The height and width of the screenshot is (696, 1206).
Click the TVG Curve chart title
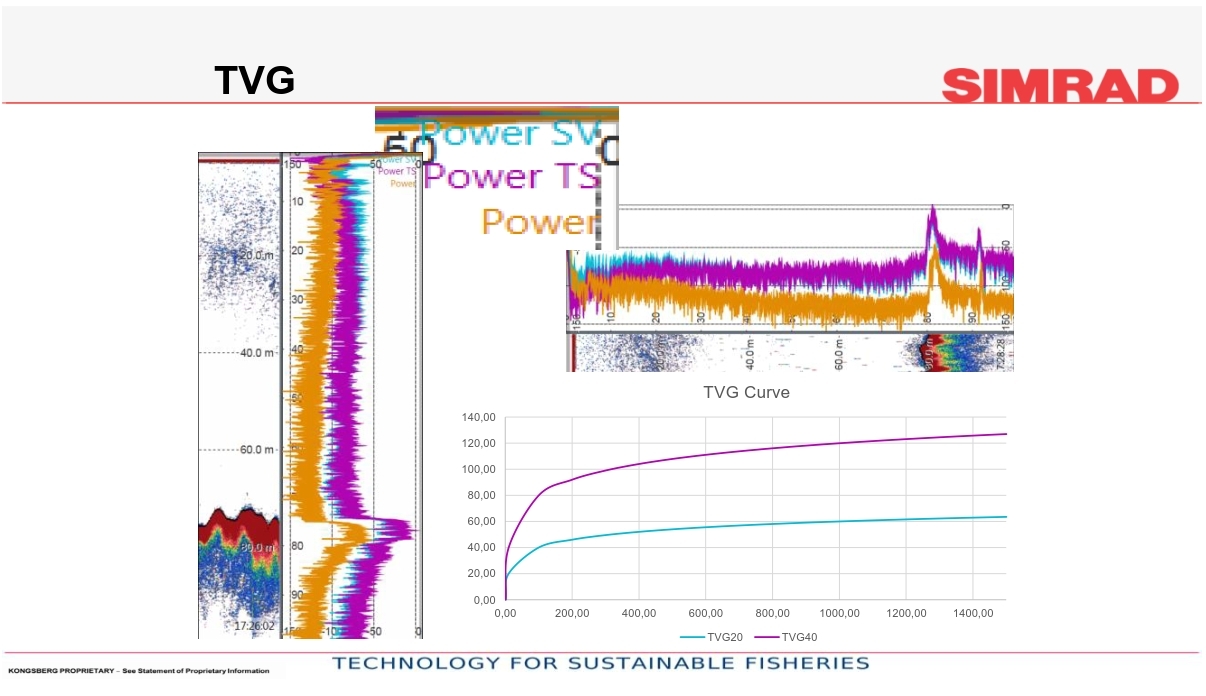(746, 392)
